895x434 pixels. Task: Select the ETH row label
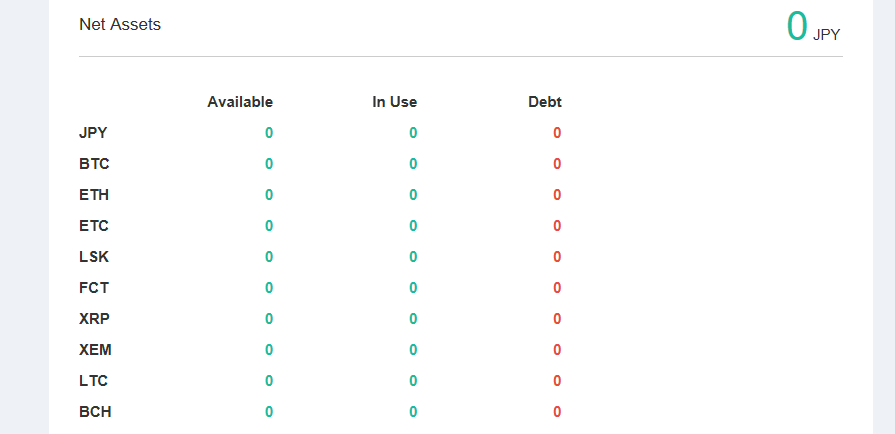[x=94, y=195]
